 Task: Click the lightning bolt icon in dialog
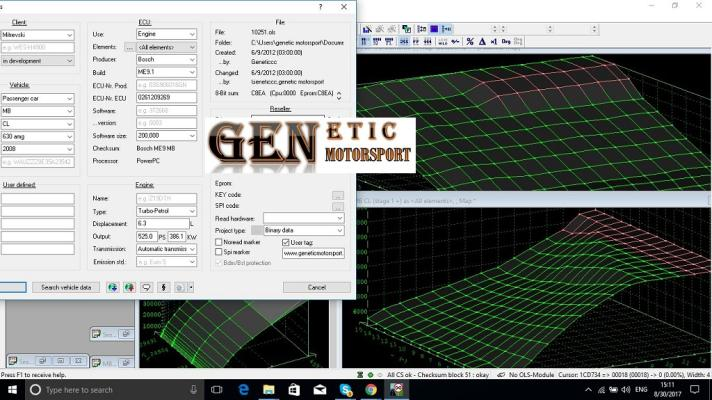click(163, 287)
